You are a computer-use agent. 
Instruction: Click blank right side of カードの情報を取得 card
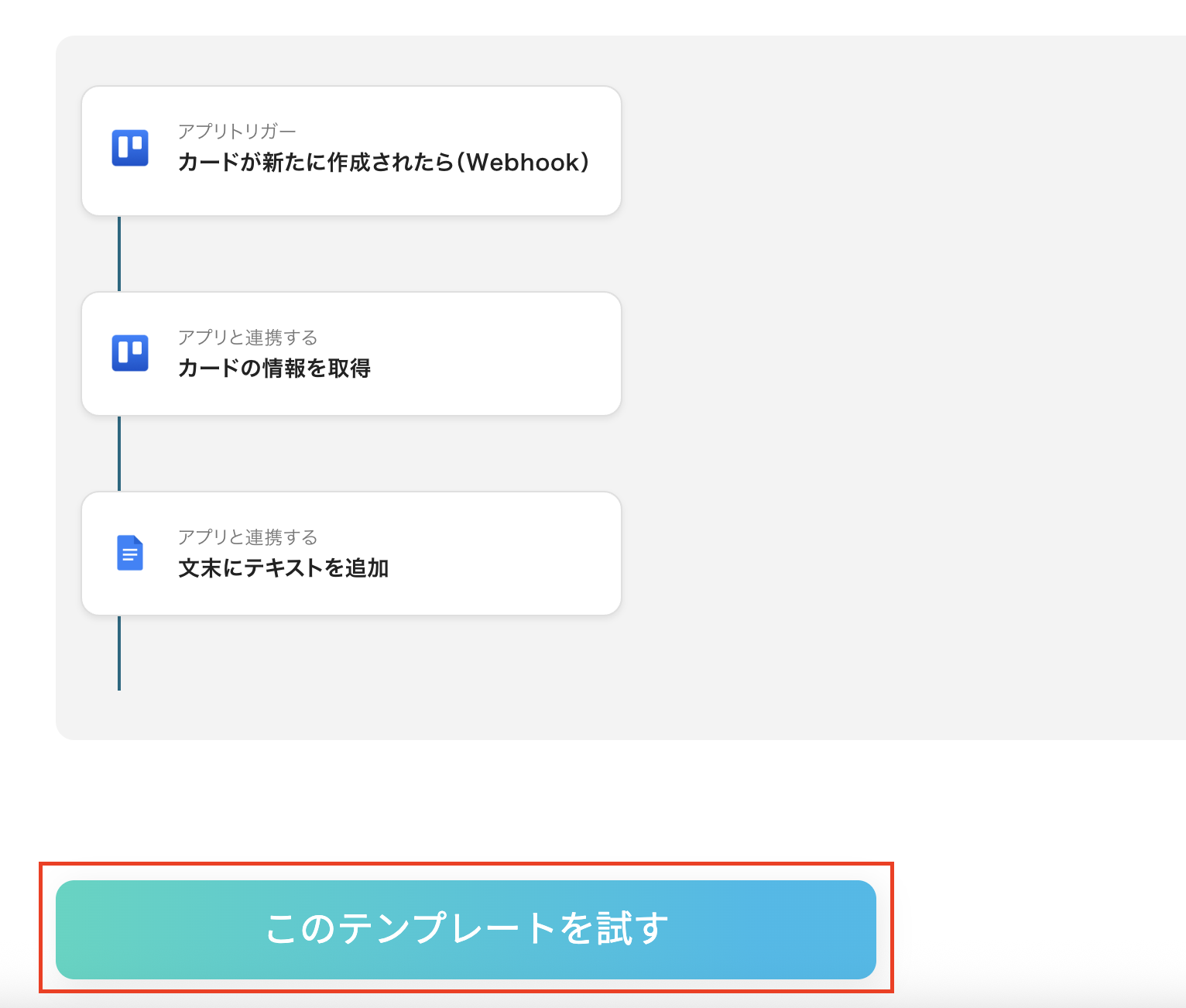click(495, 354)
